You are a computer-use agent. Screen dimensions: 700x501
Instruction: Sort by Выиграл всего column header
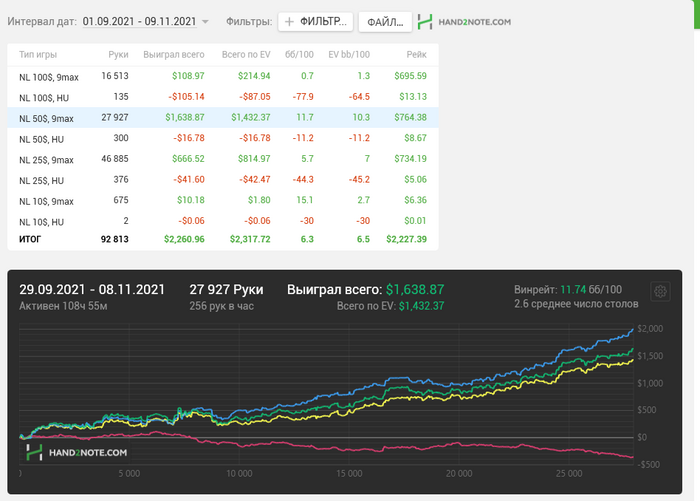(x=174, y=54)
